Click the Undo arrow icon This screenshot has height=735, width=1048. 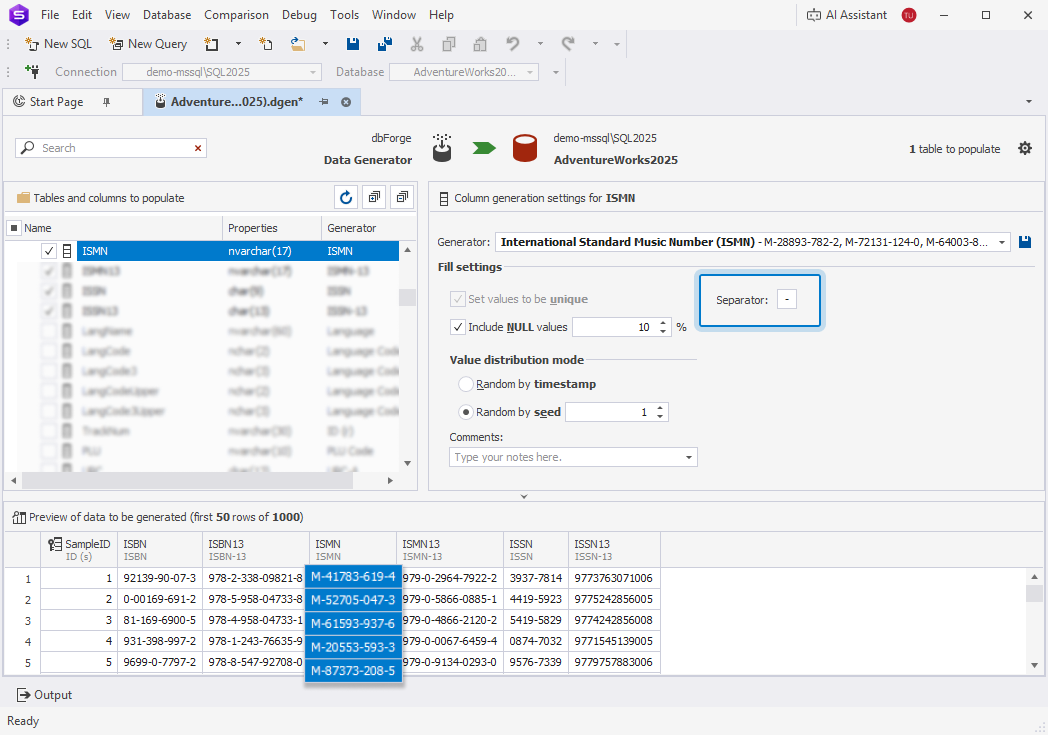pos(513,44)
